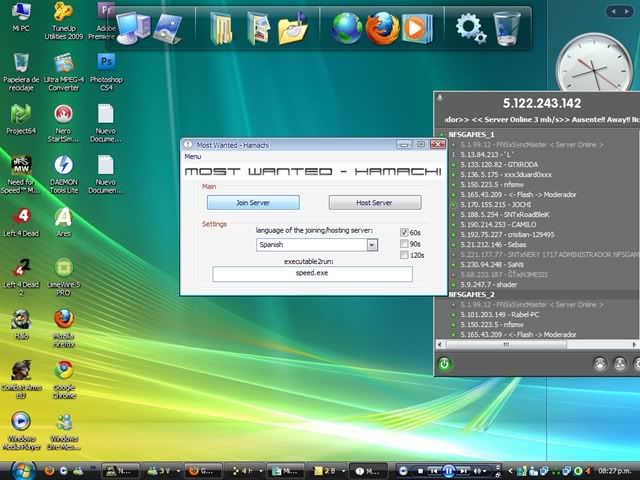Open LimeWire 5 PRO desktop icon
This screenshot has width=640, height=480.
[64, 277]
